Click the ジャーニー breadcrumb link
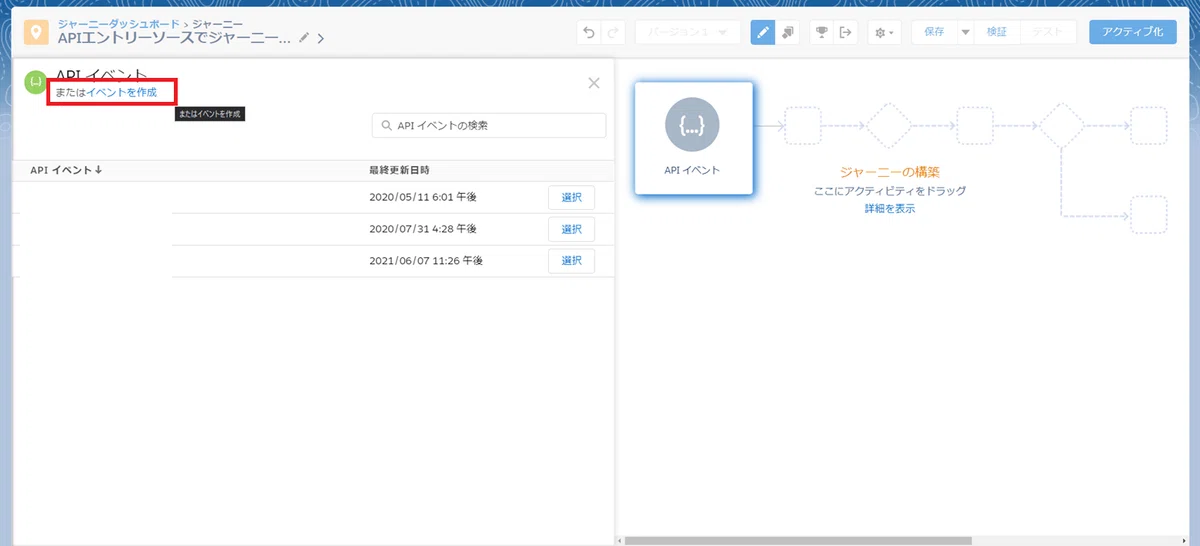This screenshot has height=546, width=1200. pos(216,22)
